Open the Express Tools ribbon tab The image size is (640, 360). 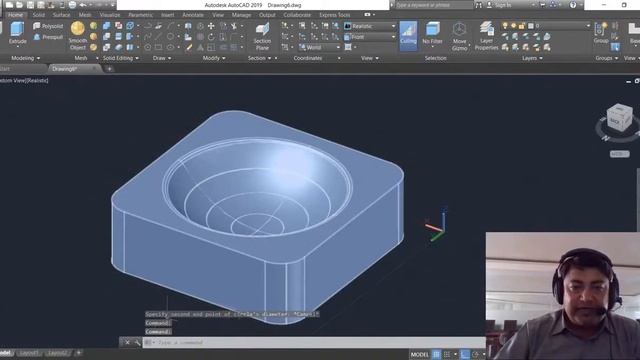point(335,15)
